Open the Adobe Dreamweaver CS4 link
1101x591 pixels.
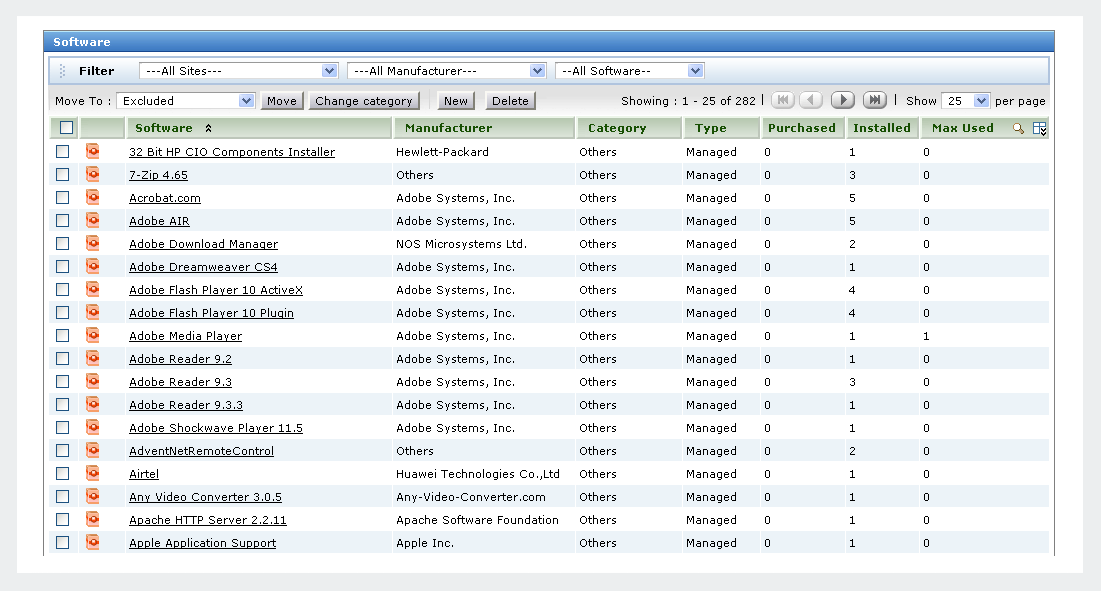(203, 267)
